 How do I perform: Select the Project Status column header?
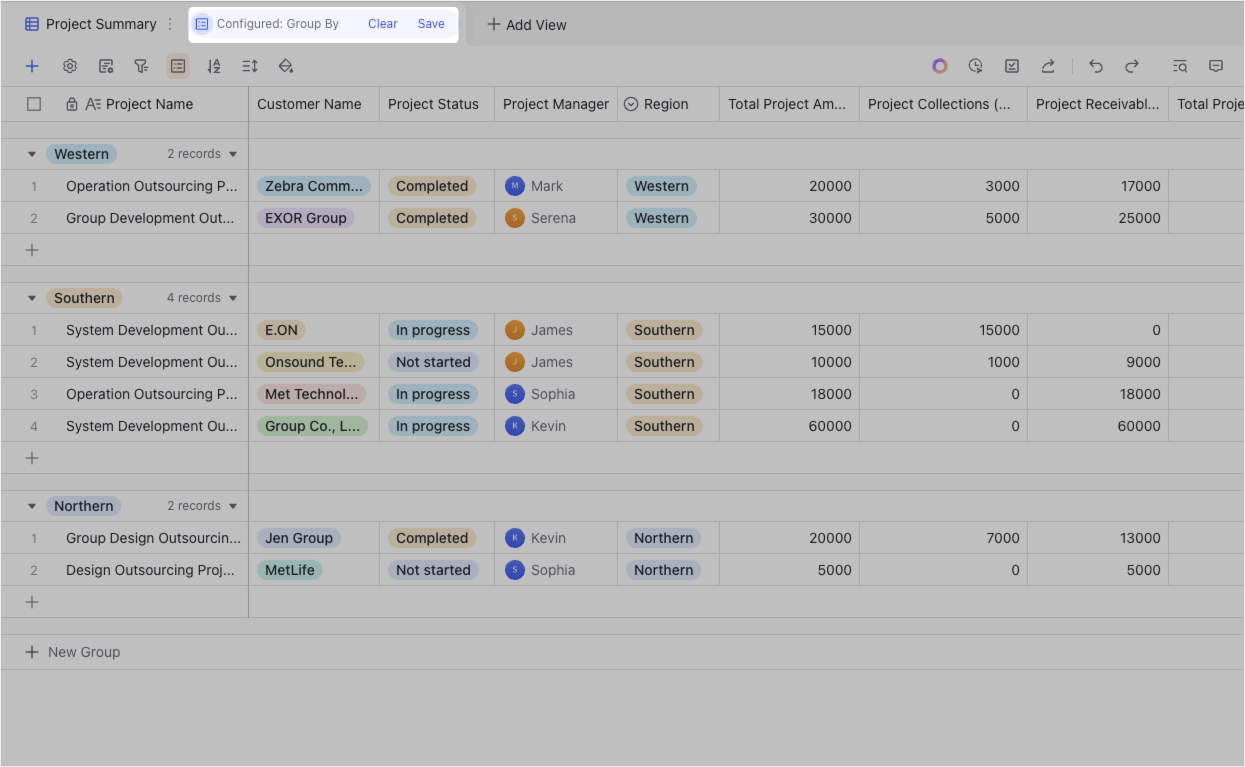[x=437, y=104]
